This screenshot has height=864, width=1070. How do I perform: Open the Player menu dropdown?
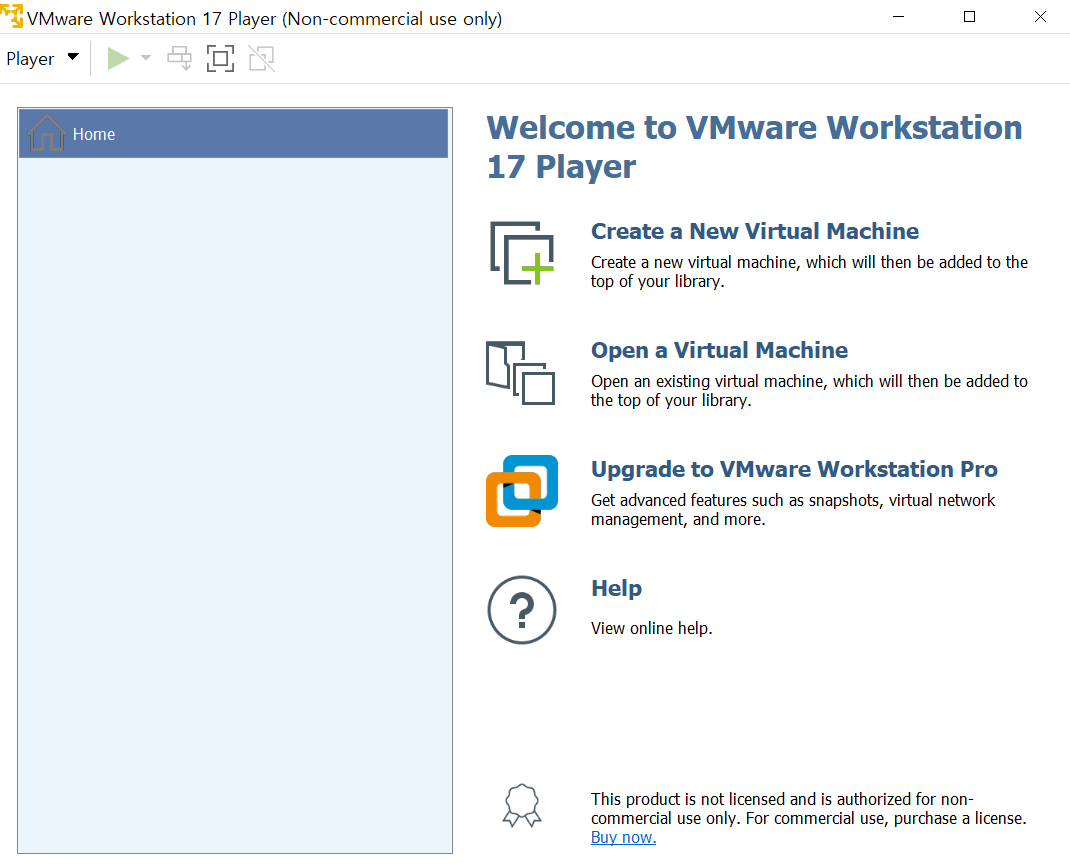tap(42, 59)
